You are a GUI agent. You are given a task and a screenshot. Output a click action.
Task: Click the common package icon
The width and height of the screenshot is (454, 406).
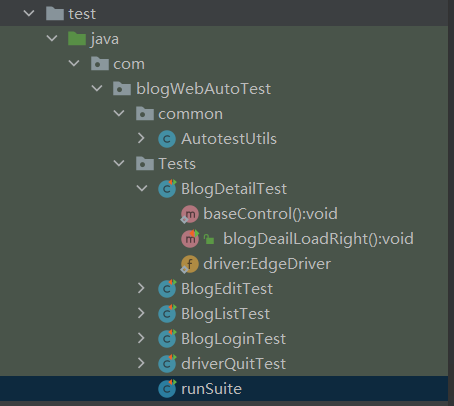[x=145, y=113]
